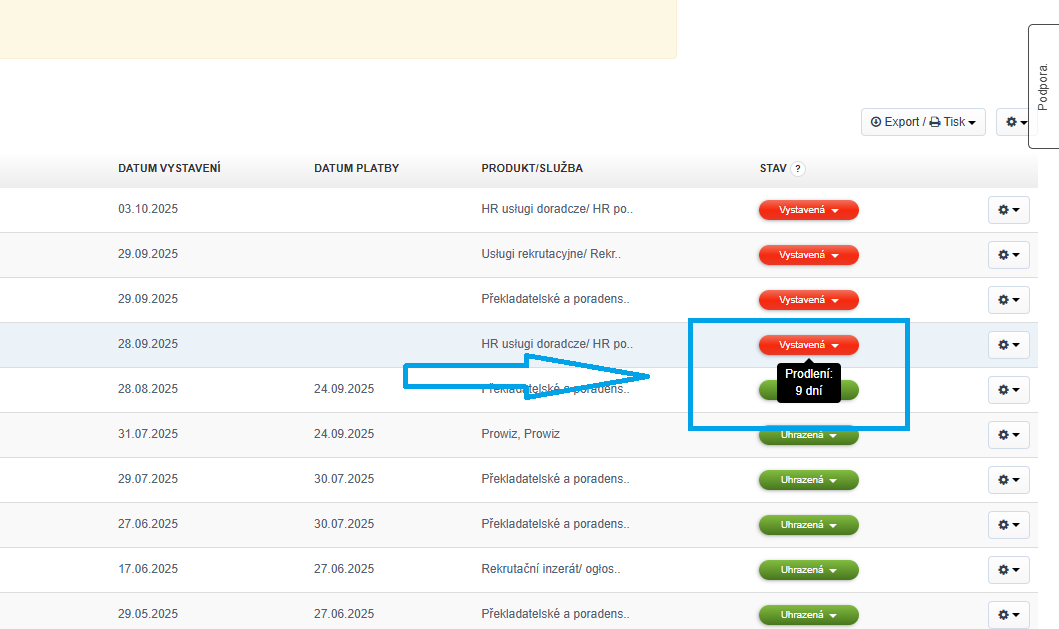
Task: Click HR usługi doradcze in 28.09.2025 row
Action: [x=557, y=344]
